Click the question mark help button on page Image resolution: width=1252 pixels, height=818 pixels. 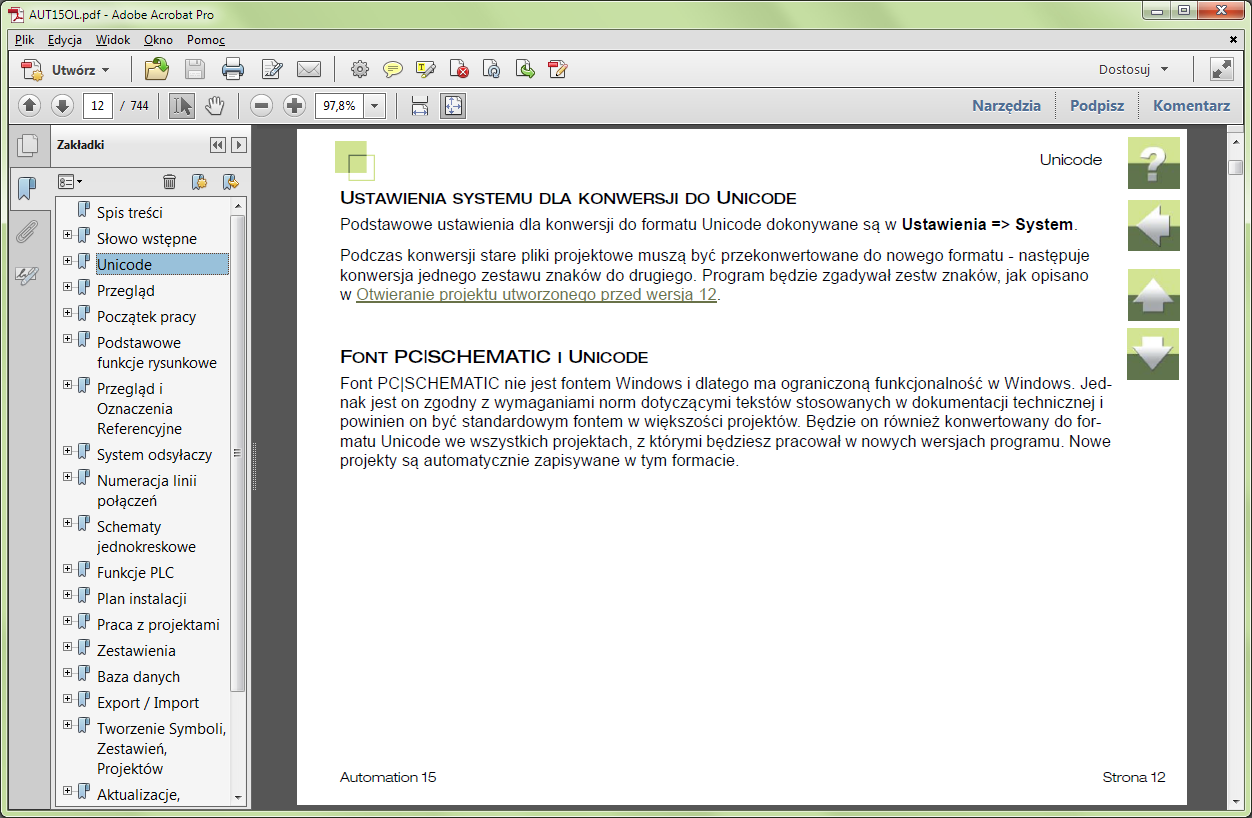point(1154,163)
